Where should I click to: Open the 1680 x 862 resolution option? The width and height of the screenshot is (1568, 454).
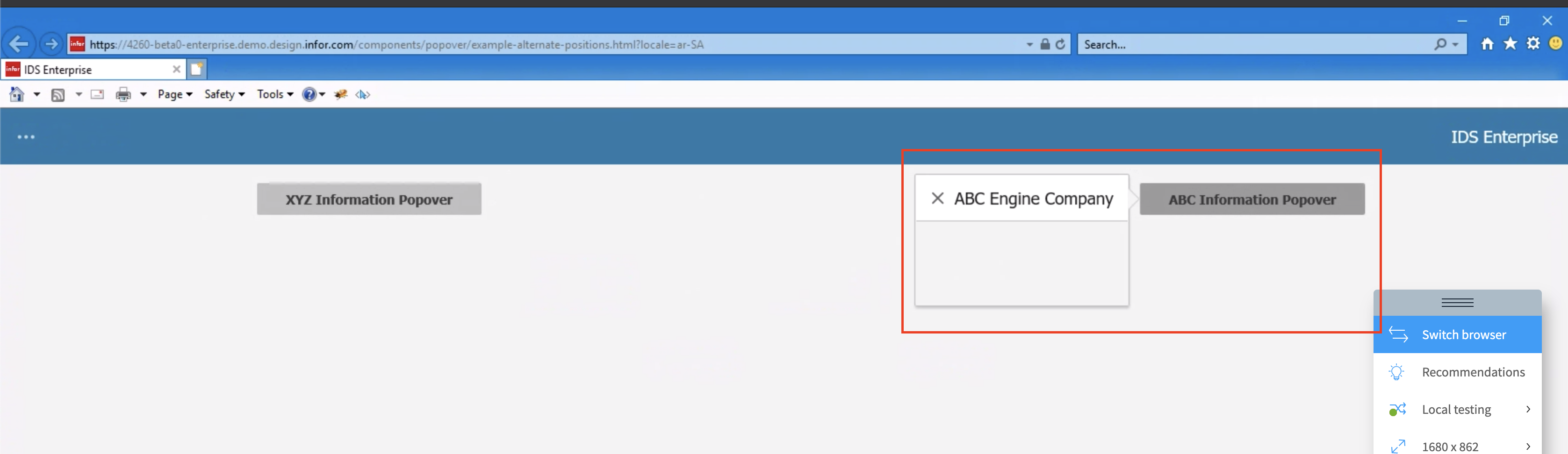1457,446
